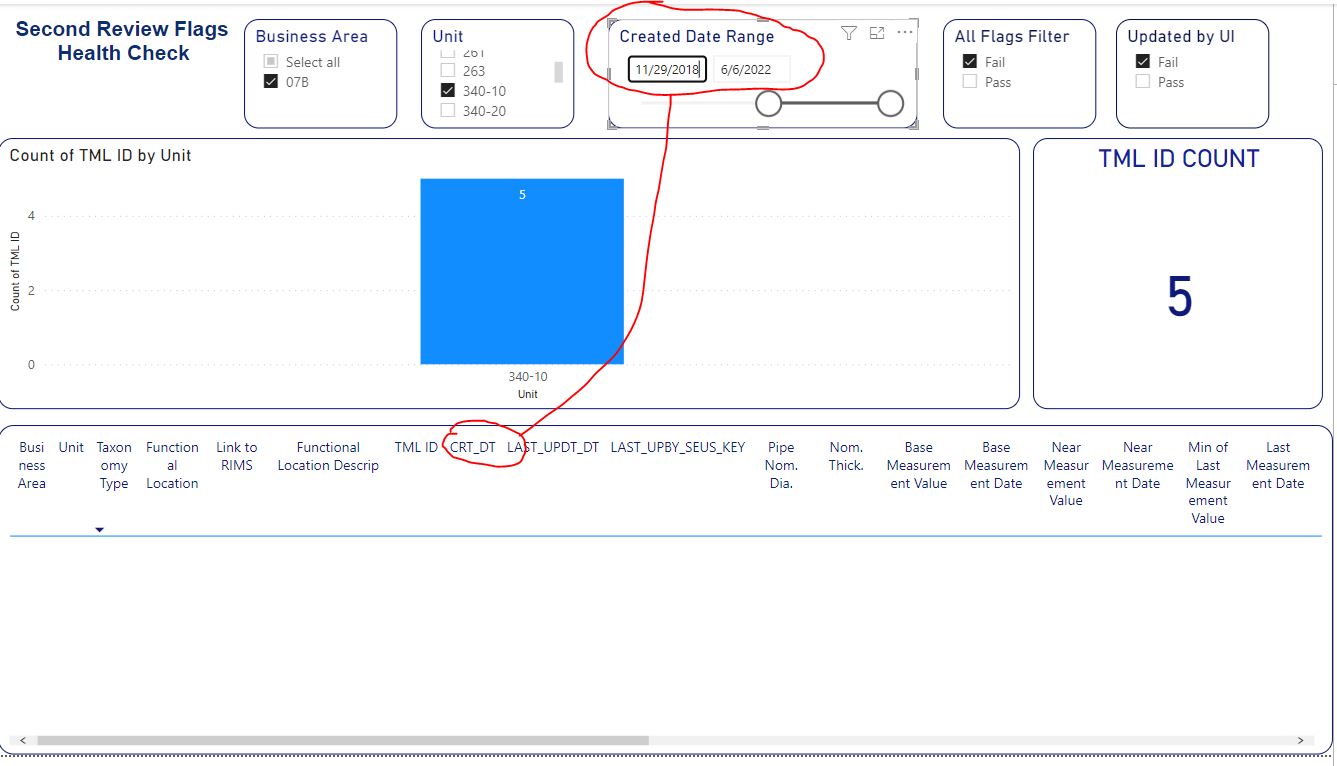Click Min of Last Measurement Value header
1337x766 pixels.
tap(1208, 483)
